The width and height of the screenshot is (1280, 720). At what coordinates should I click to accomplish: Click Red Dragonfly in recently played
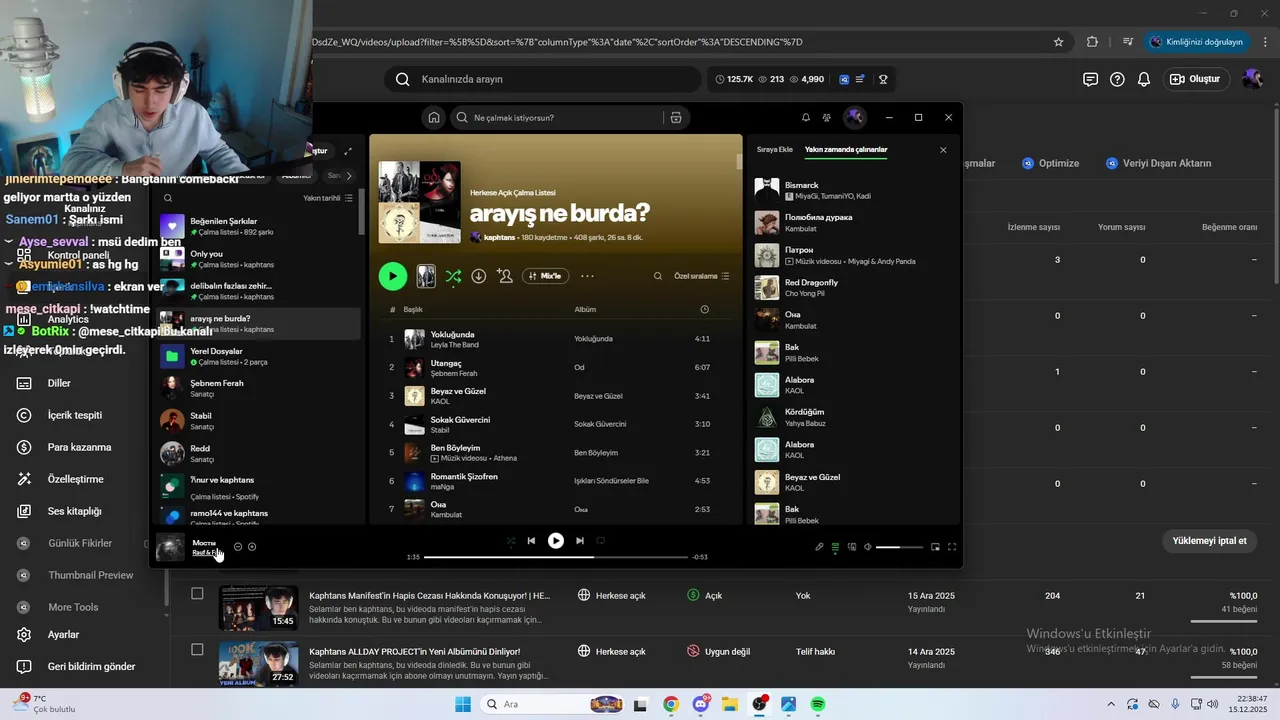pos(851,287)
